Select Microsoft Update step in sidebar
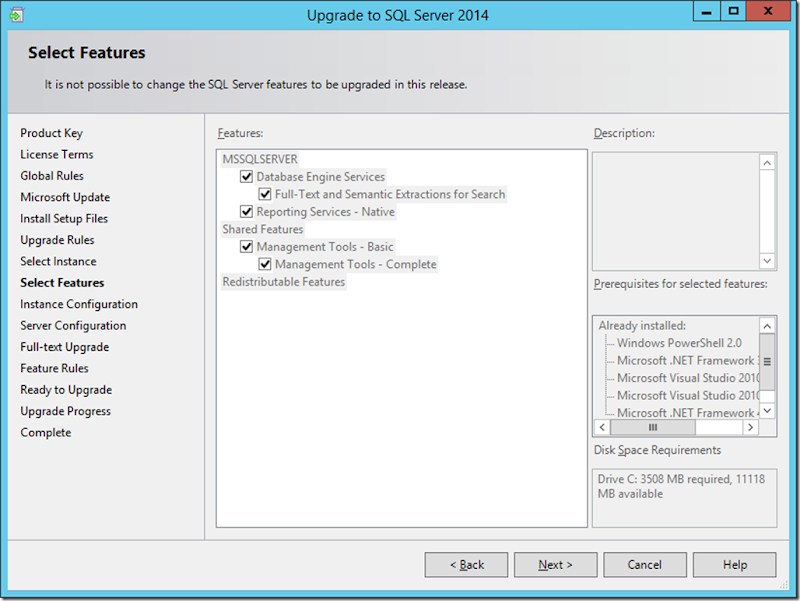The image size is (800, 601). [65, 197]
